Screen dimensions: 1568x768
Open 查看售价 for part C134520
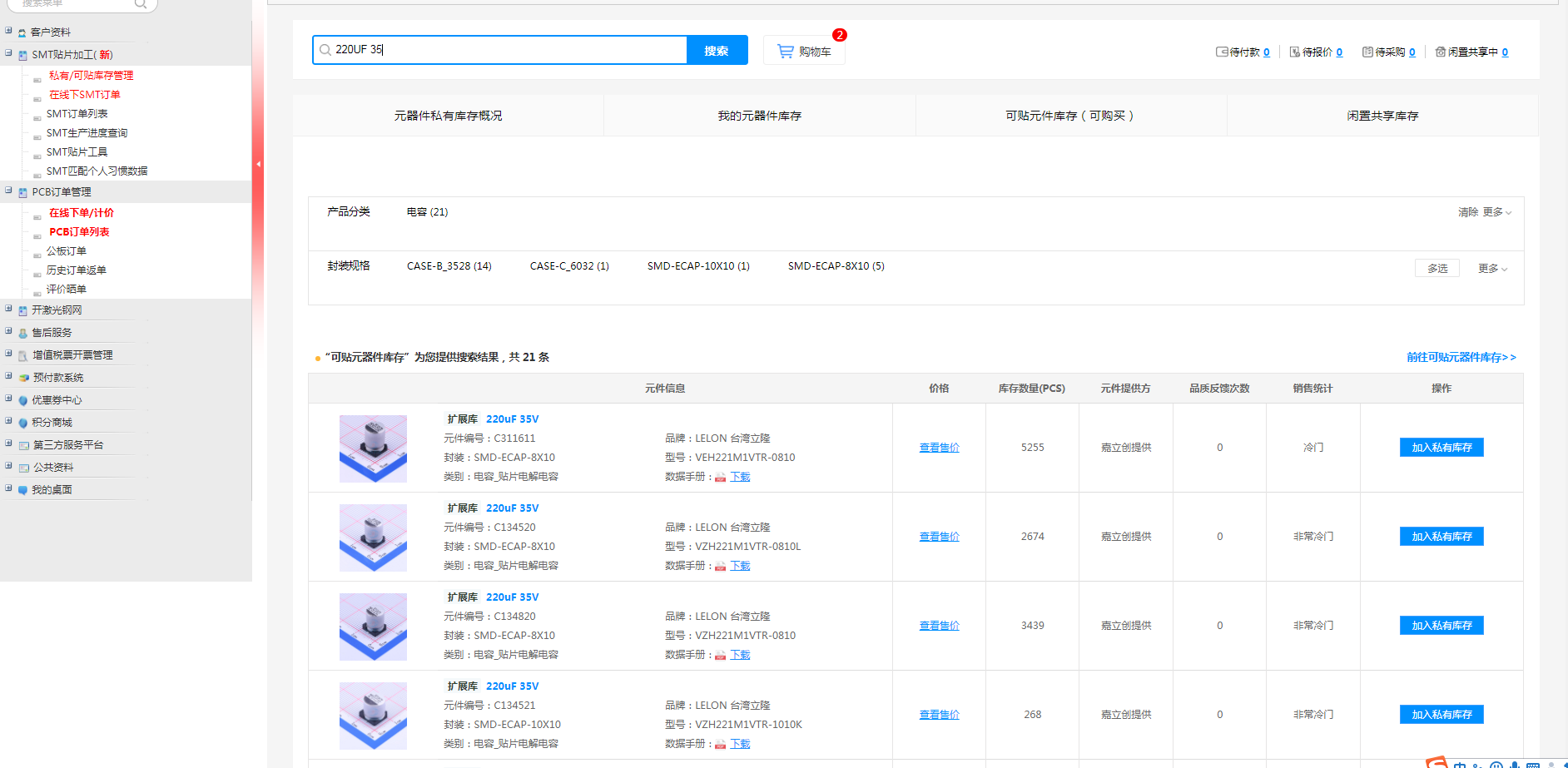939,537
